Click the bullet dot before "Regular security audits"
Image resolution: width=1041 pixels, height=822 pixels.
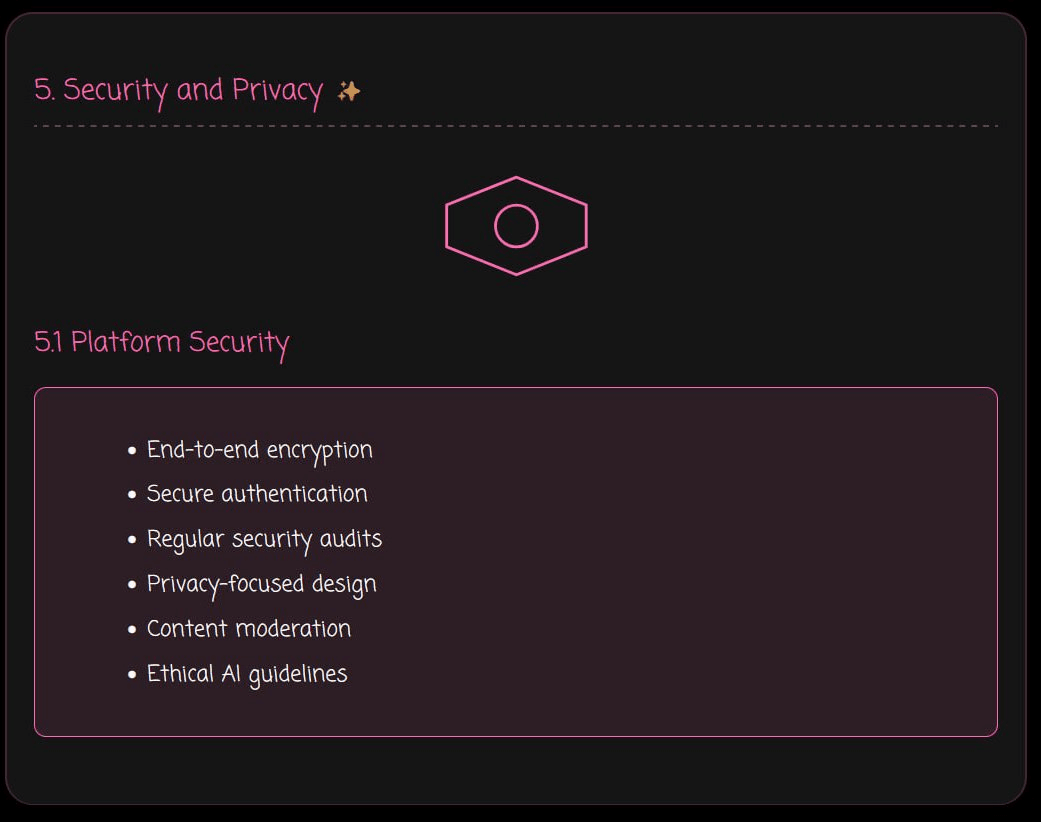132,540
